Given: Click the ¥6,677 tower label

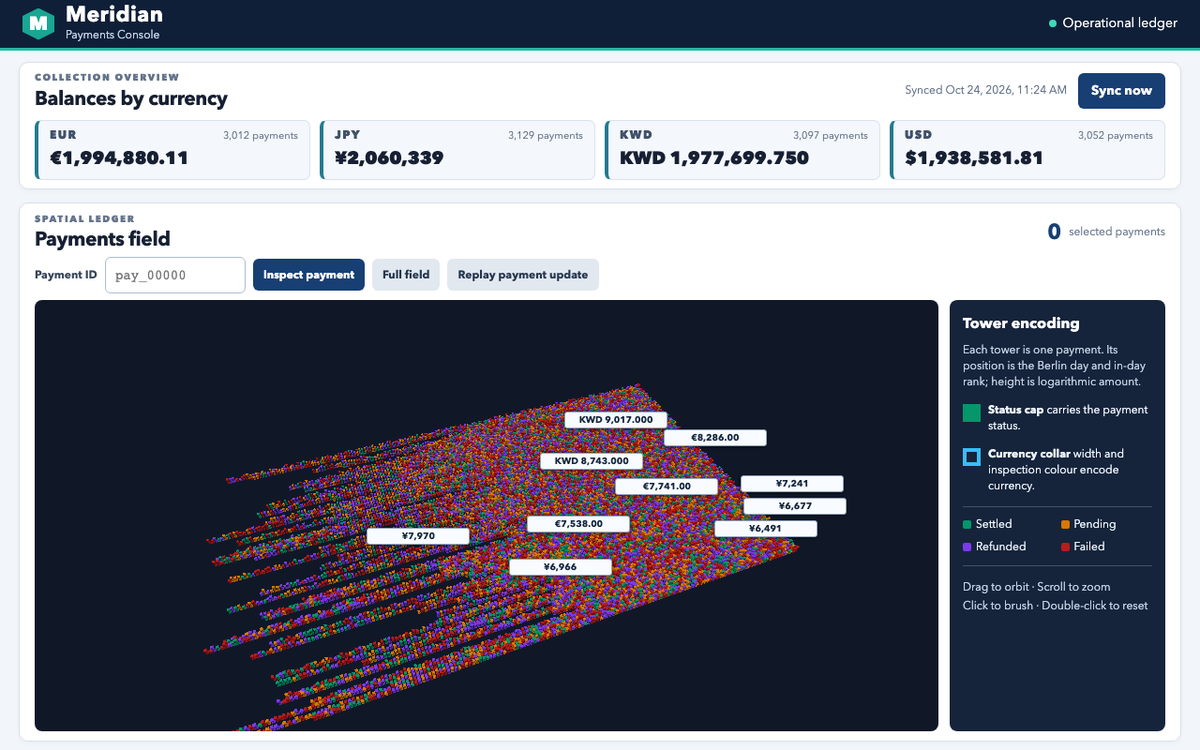Looking at the screenshot, I should click(x=795, y=506).
